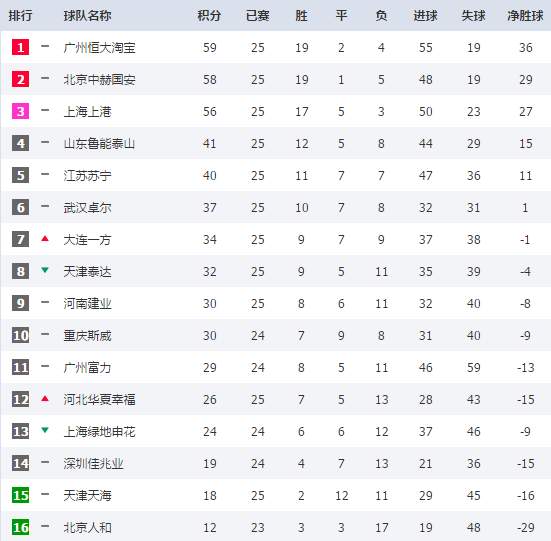Open team 深圳佳兆业
The image size is (551, 541).
pyautogui.click(x=93, y=464)
